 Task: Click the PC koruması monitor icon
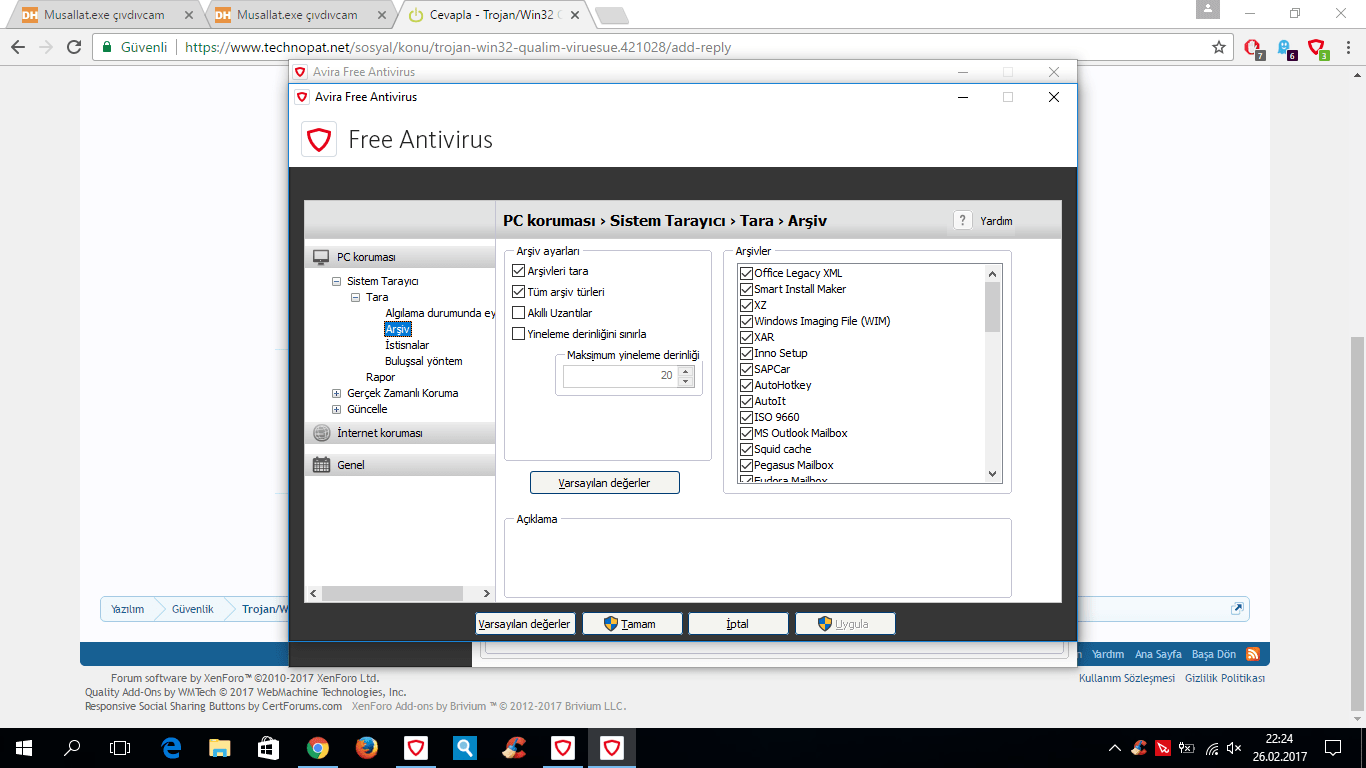[321, 257]
